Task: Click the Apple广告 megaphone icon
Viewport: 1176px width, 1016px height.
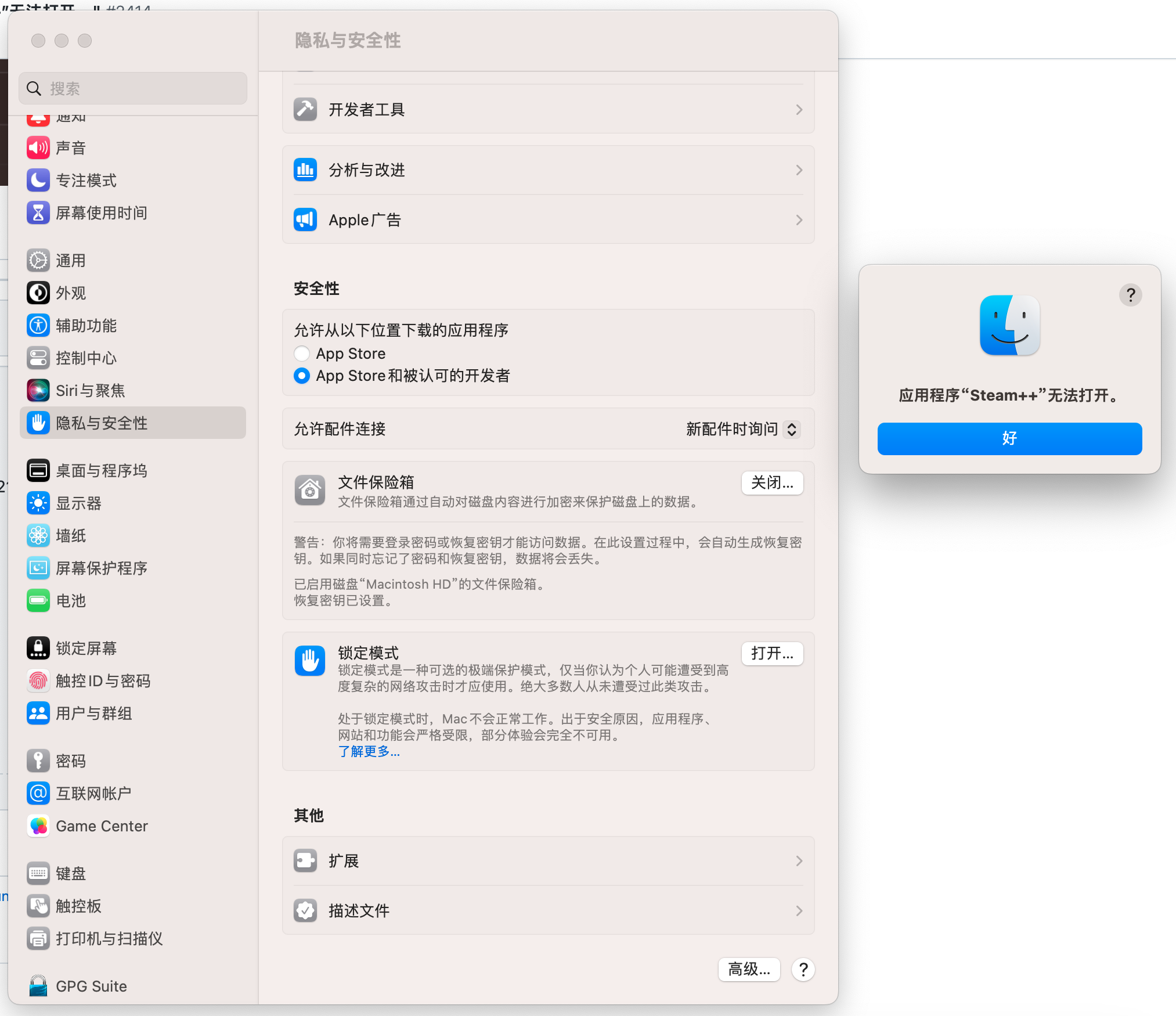Action: point(305,219)
